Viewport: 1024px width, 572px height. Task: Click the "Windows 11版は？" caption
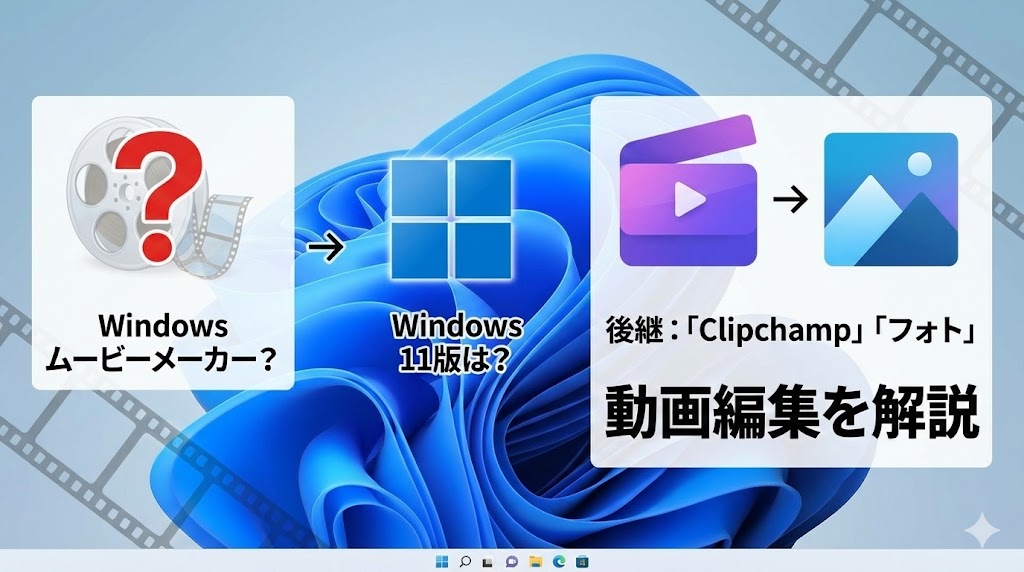pos(457,342)
